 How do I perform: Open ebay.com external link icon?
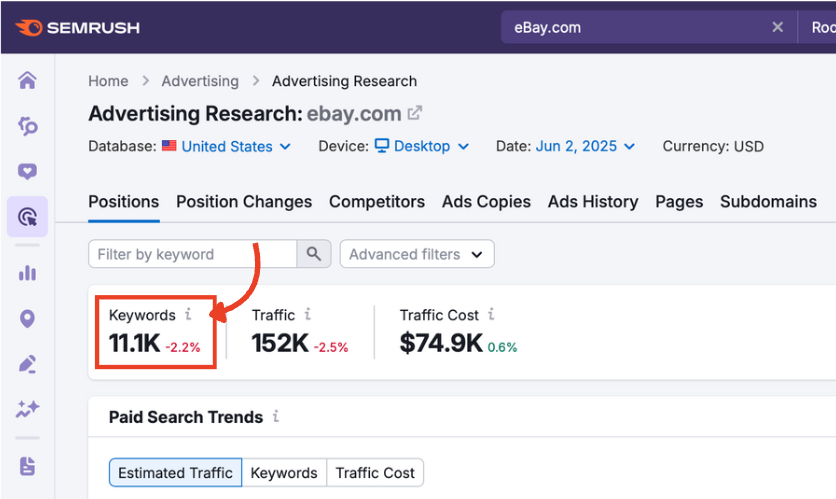[414, 113]
